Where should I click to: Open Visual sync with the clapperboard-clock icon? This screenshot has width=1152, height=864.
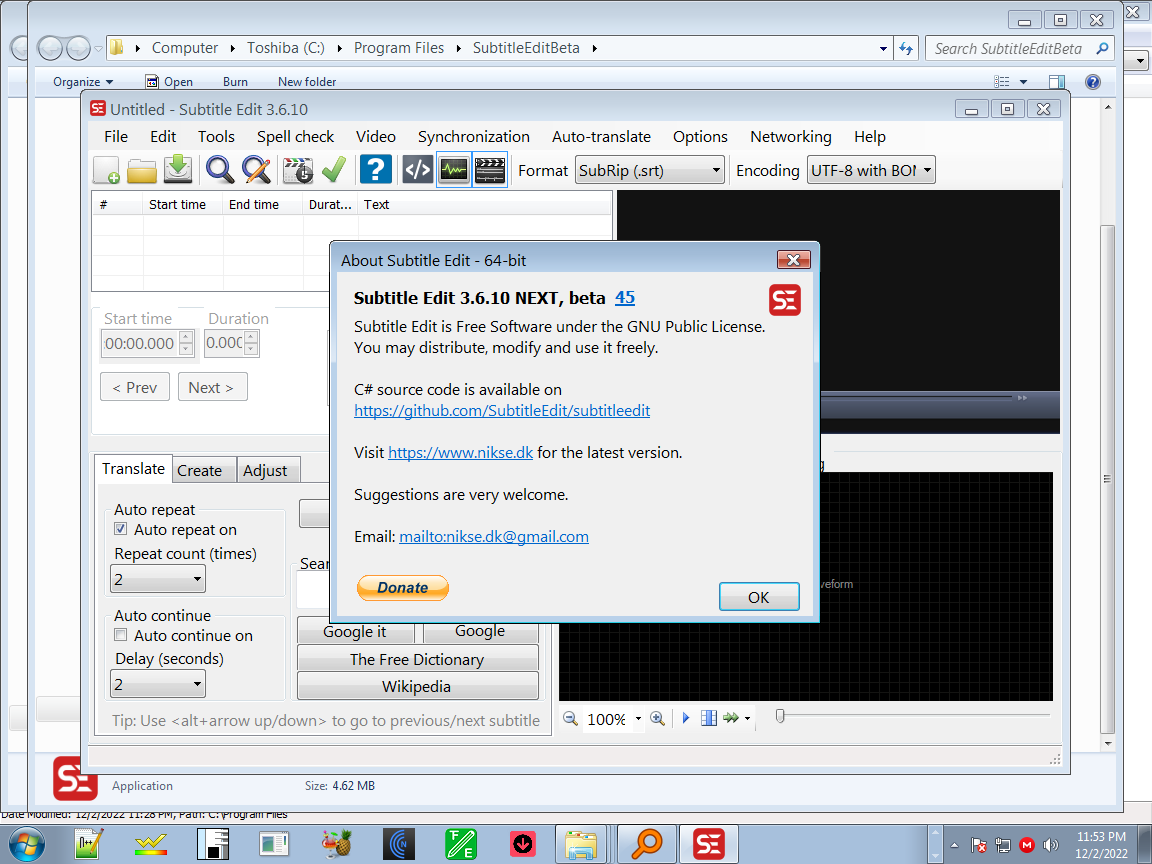(298, 170)
